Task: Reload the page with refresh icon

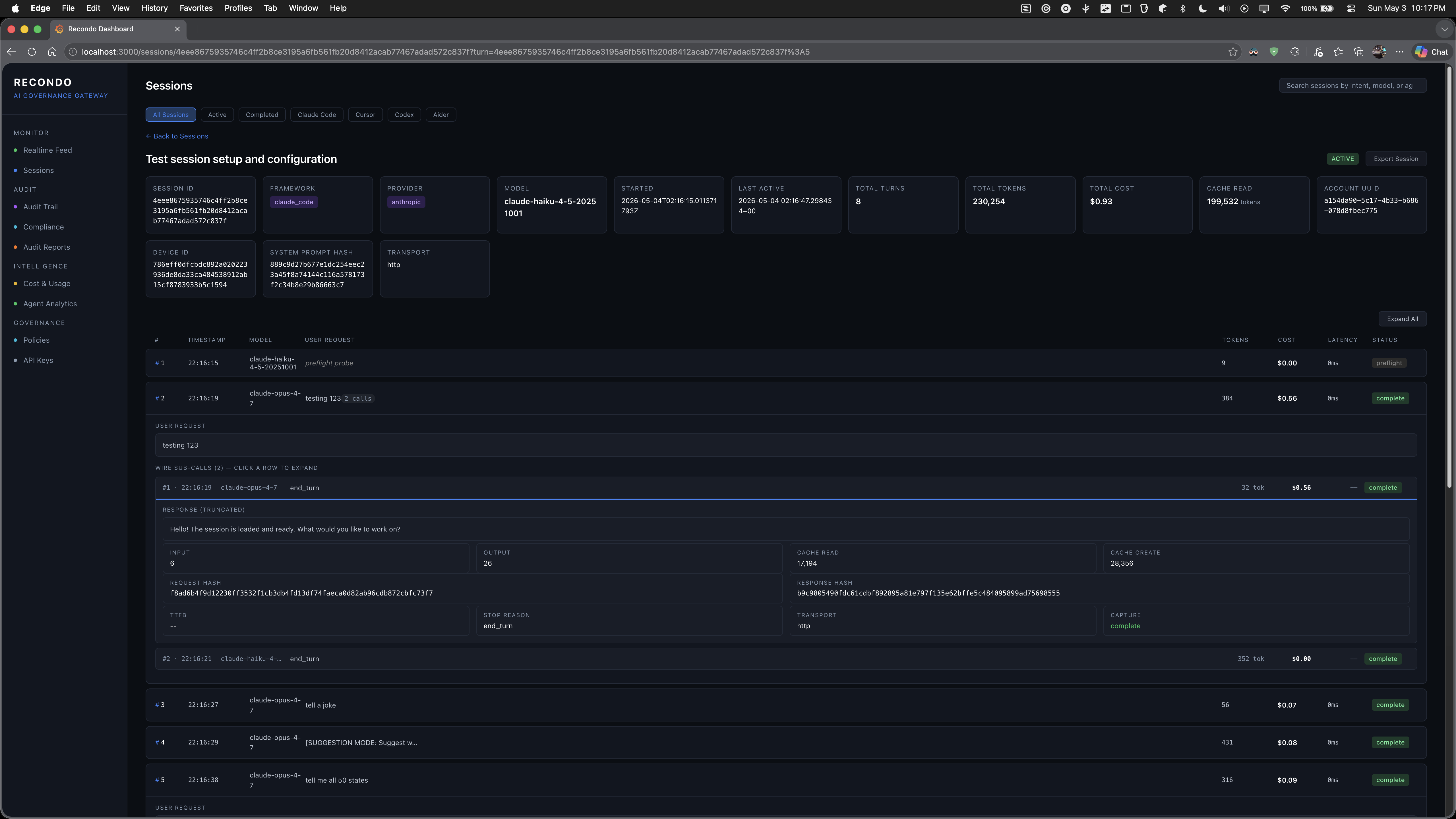Action: [32, 51]
